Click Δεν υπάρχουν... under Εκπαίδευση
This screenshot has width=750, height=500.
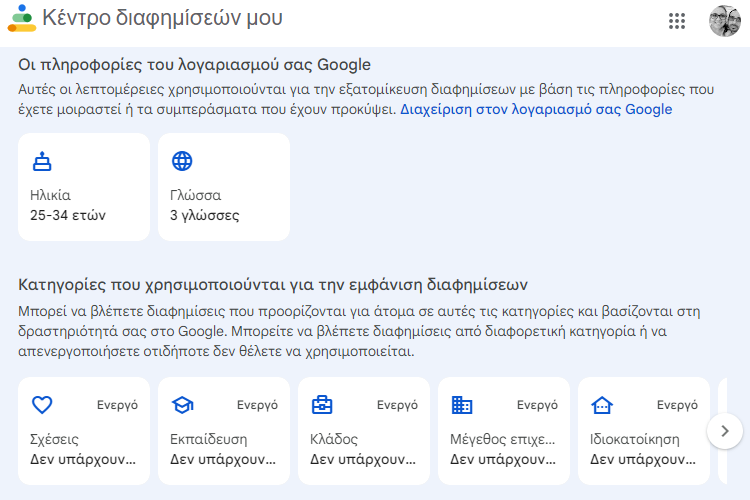click(223, 460)
